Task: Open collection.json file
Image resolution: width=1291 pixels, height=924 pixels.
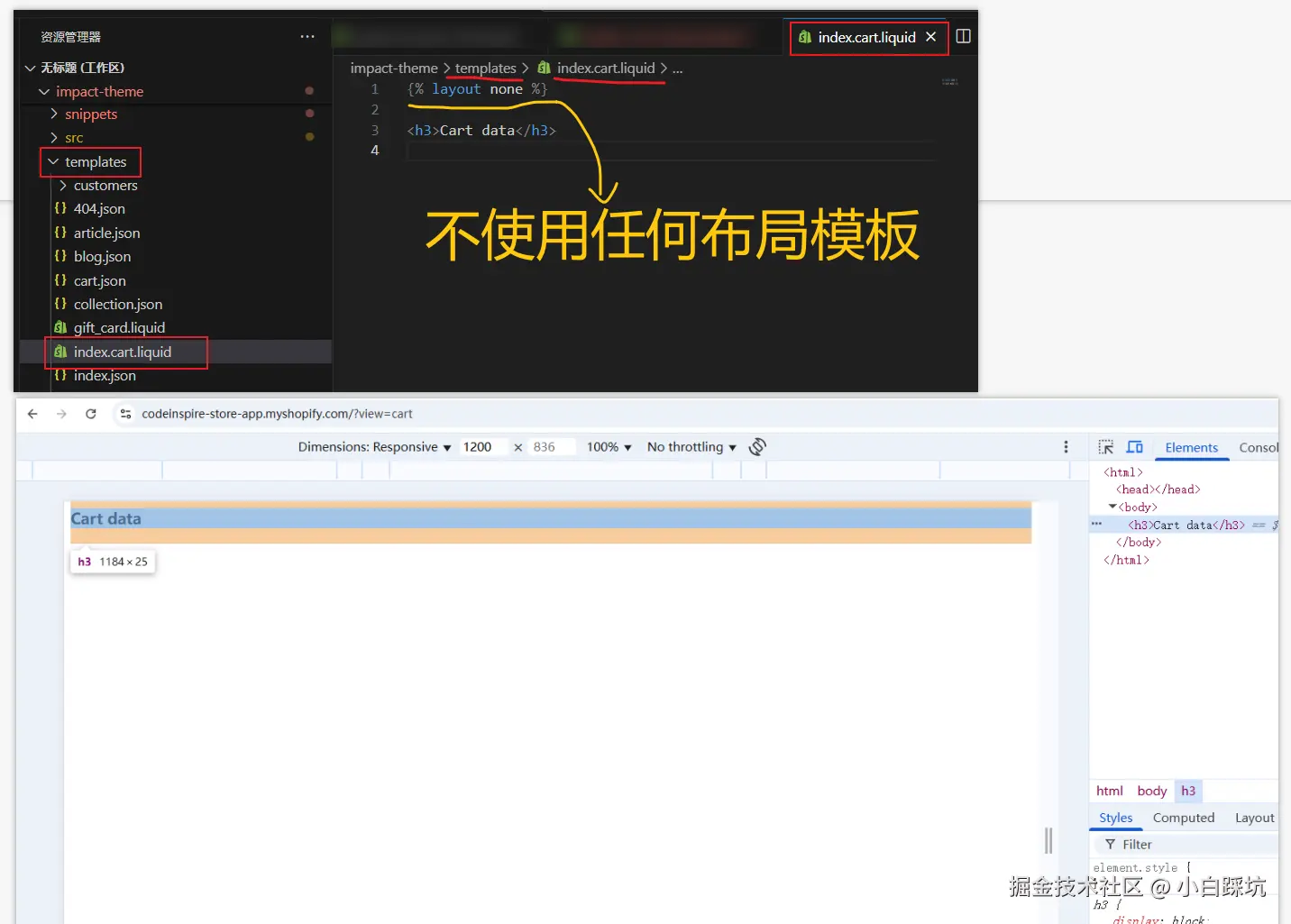Action: 118,304
